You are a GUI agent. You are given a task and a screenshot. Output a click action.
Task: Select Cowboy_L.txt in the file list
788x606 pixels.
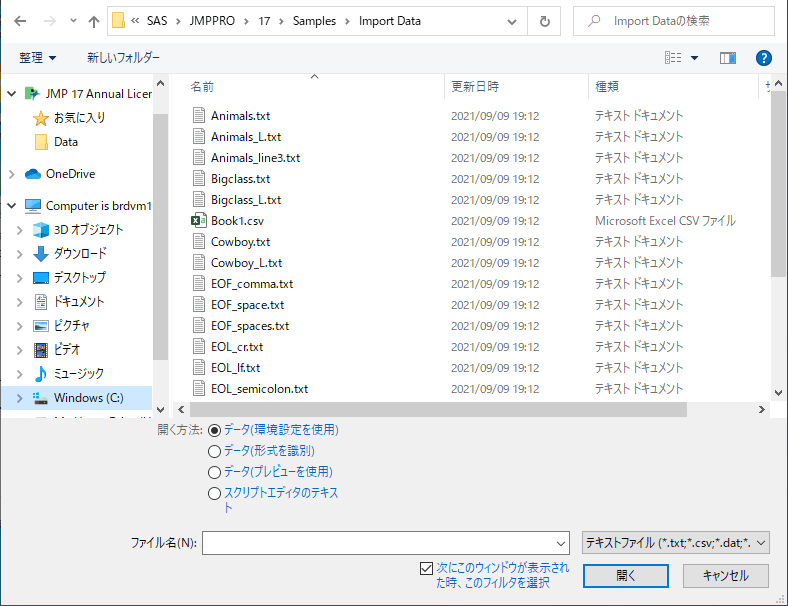coord(246,263)
